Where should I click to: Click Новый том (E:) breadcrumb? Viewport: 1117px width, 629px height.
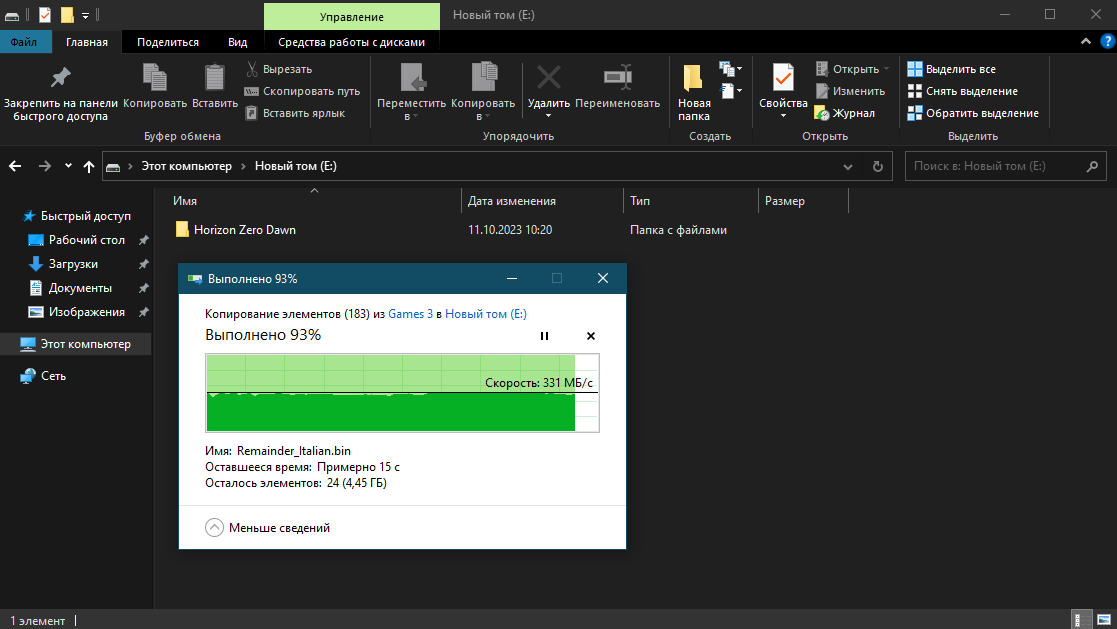point(296,166)
